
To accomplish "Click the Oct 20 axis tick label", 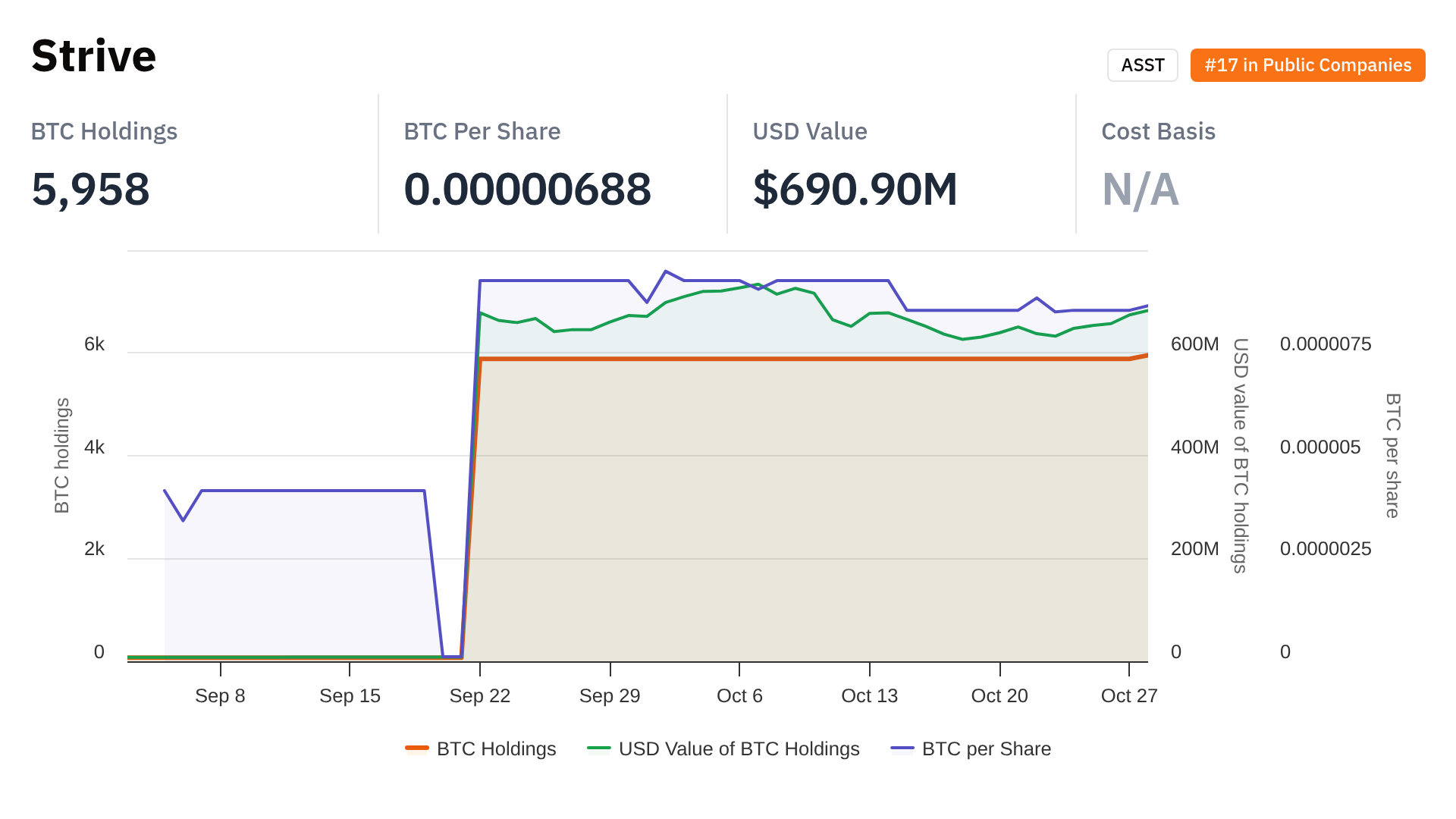I will pos(999,696).
